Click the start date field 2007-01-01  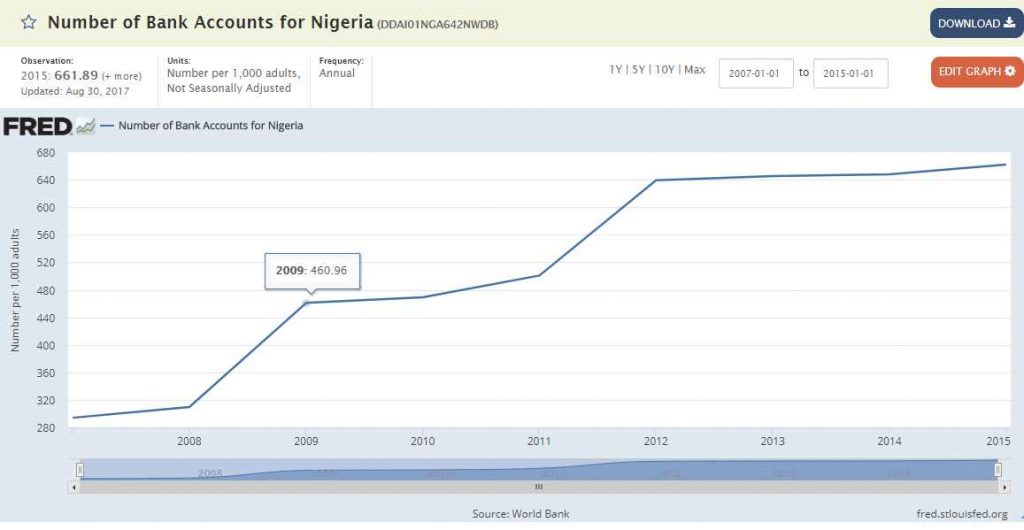click(756, 73)
